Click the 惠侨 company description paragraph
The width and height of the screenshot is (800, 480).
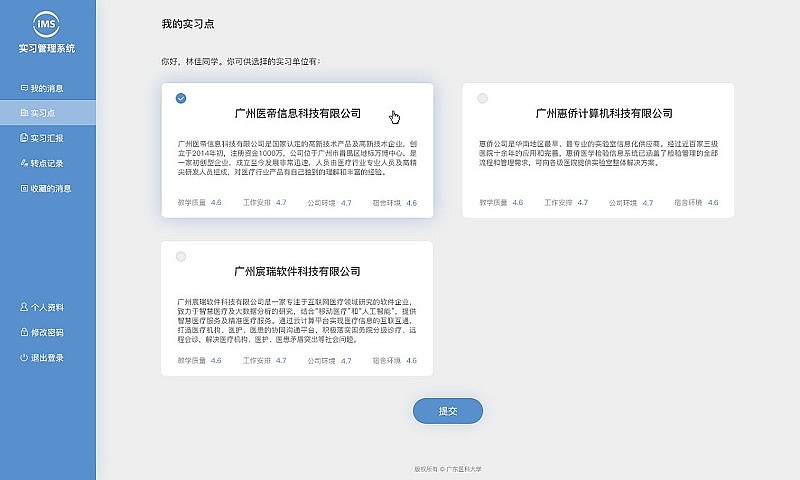point(598,154)
